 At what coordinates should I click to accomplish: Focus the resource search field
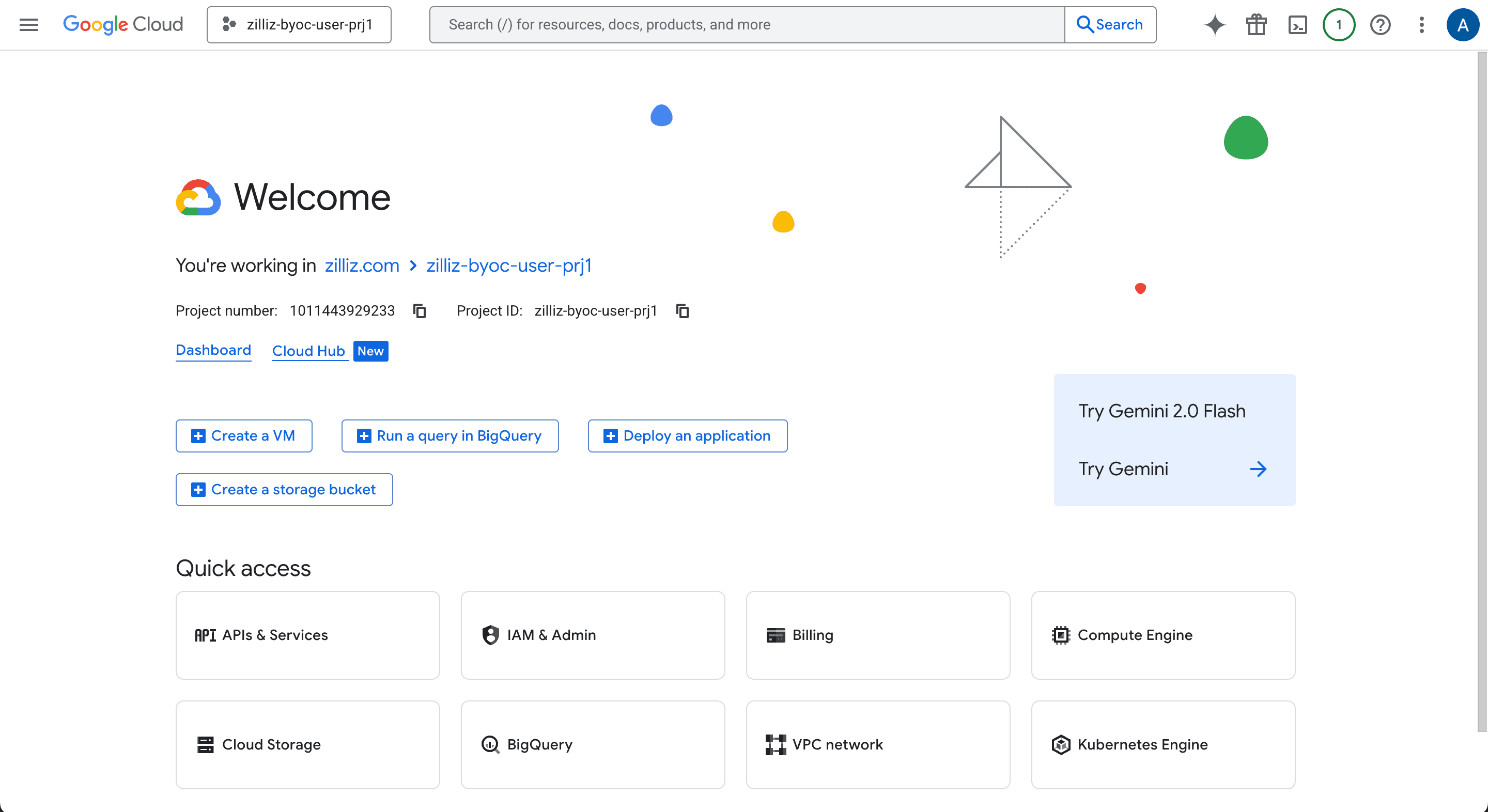click(747, 25)
